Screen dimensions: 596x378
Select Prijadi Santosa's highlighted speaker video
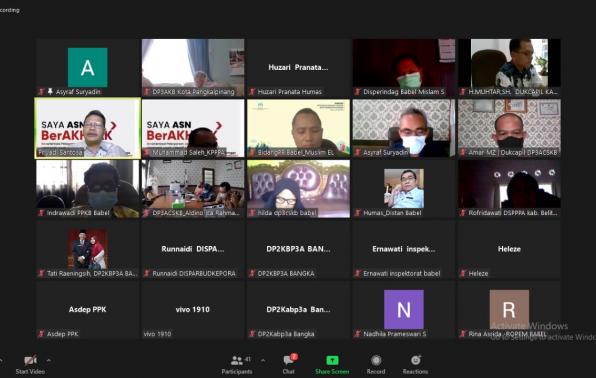pyautogui.click(x=87, y=128)
